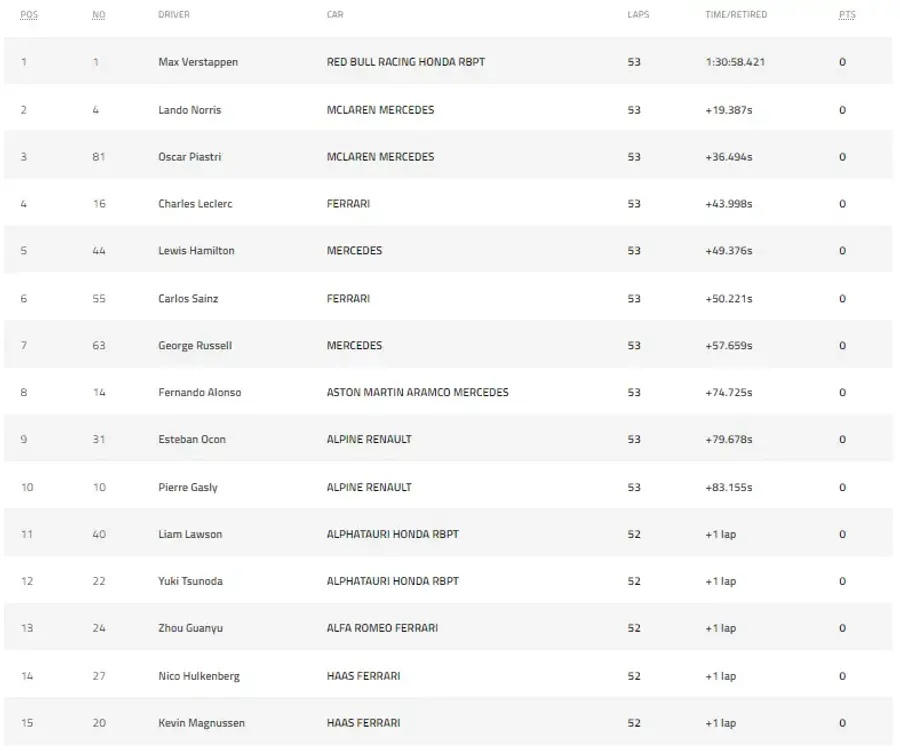Open Carlos Sainz driver entry

[188, 299]
